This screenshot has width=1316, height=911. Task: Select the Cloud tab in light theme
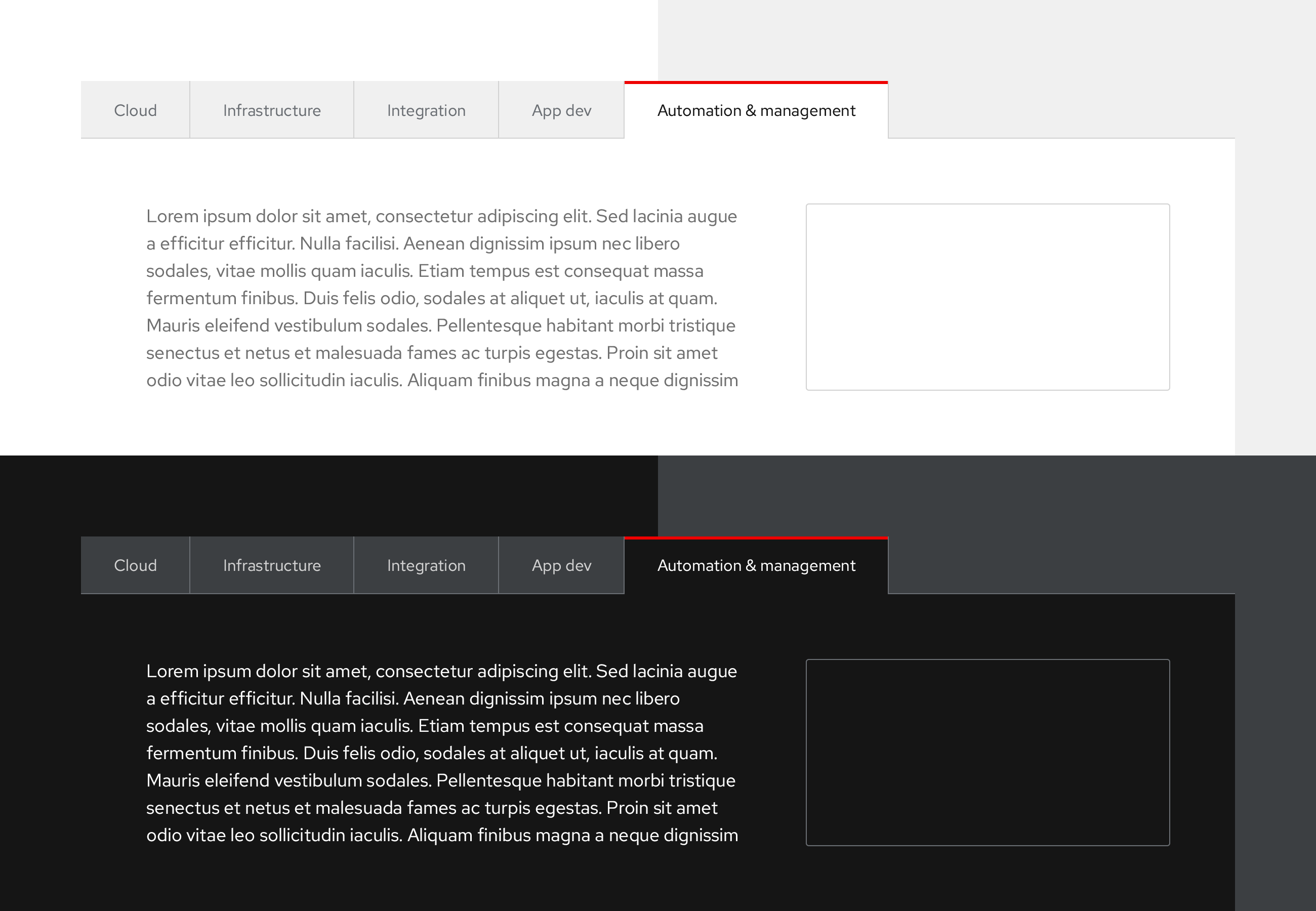(135, 110)
